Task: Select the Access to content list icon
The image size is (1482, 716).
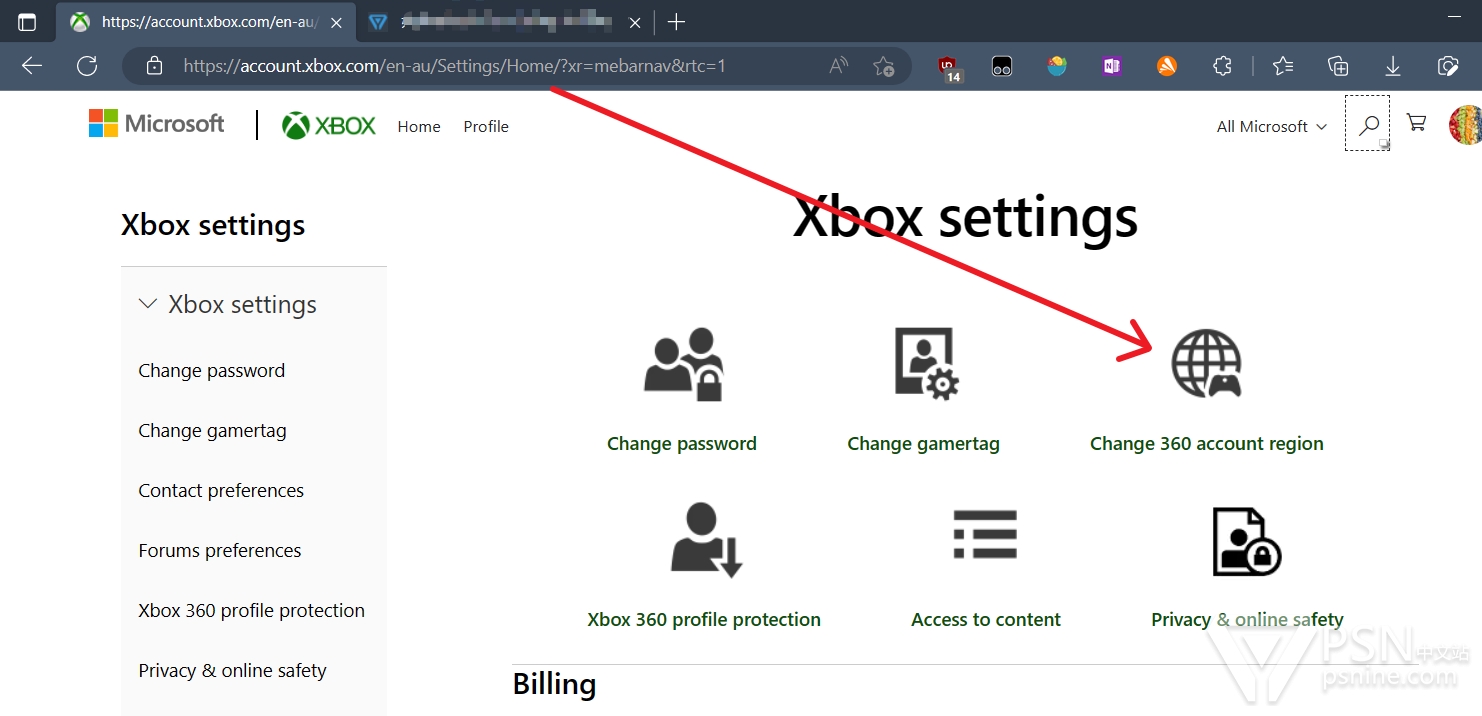Action: point(985,535)
